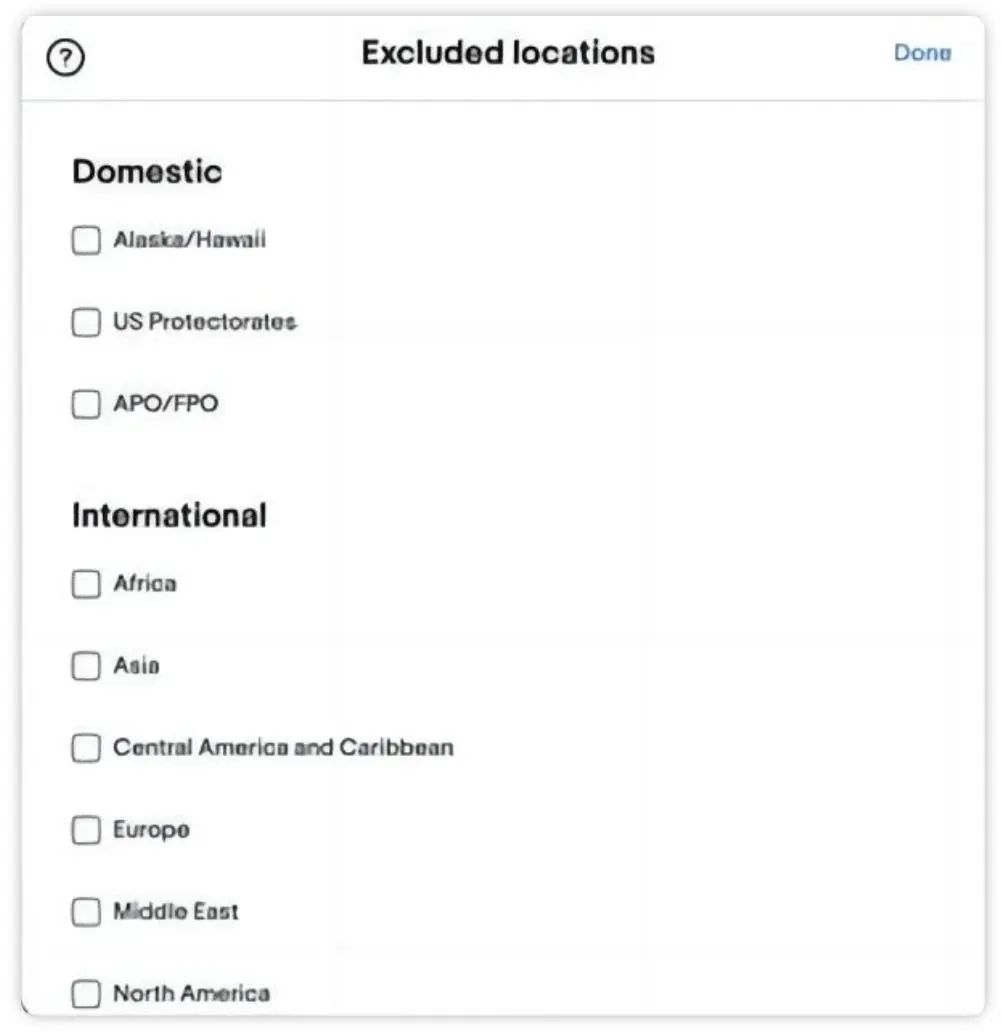The width and height of the screenshot is (1002, 1032).
Task: Click the Domestic section heading
Action: tap(147, 172)
